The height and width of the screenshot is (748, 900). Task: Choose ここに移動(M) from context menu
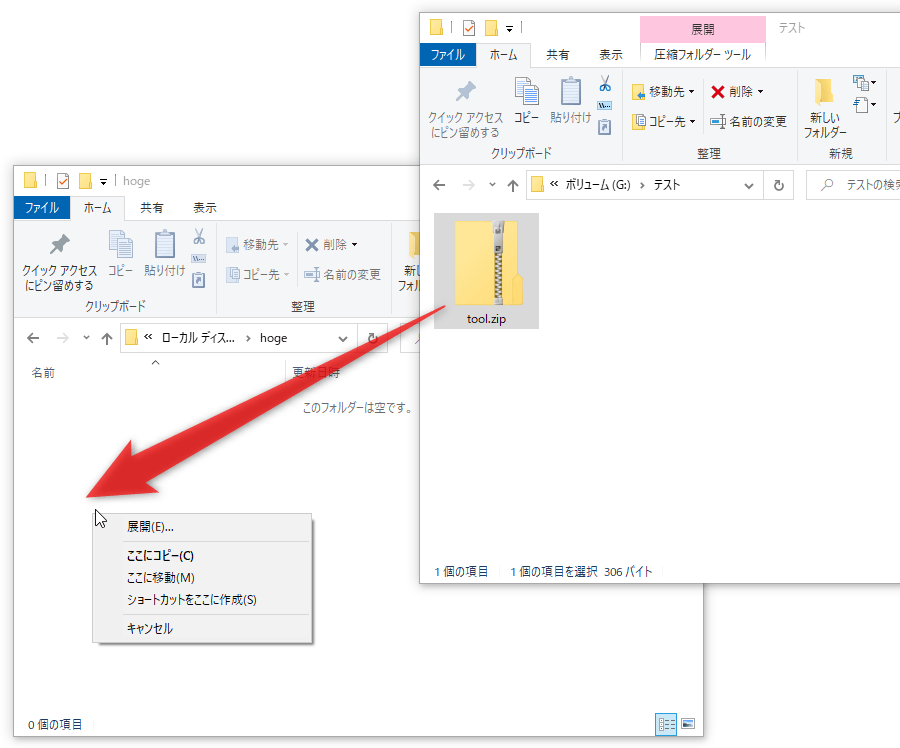click(202, 578)
